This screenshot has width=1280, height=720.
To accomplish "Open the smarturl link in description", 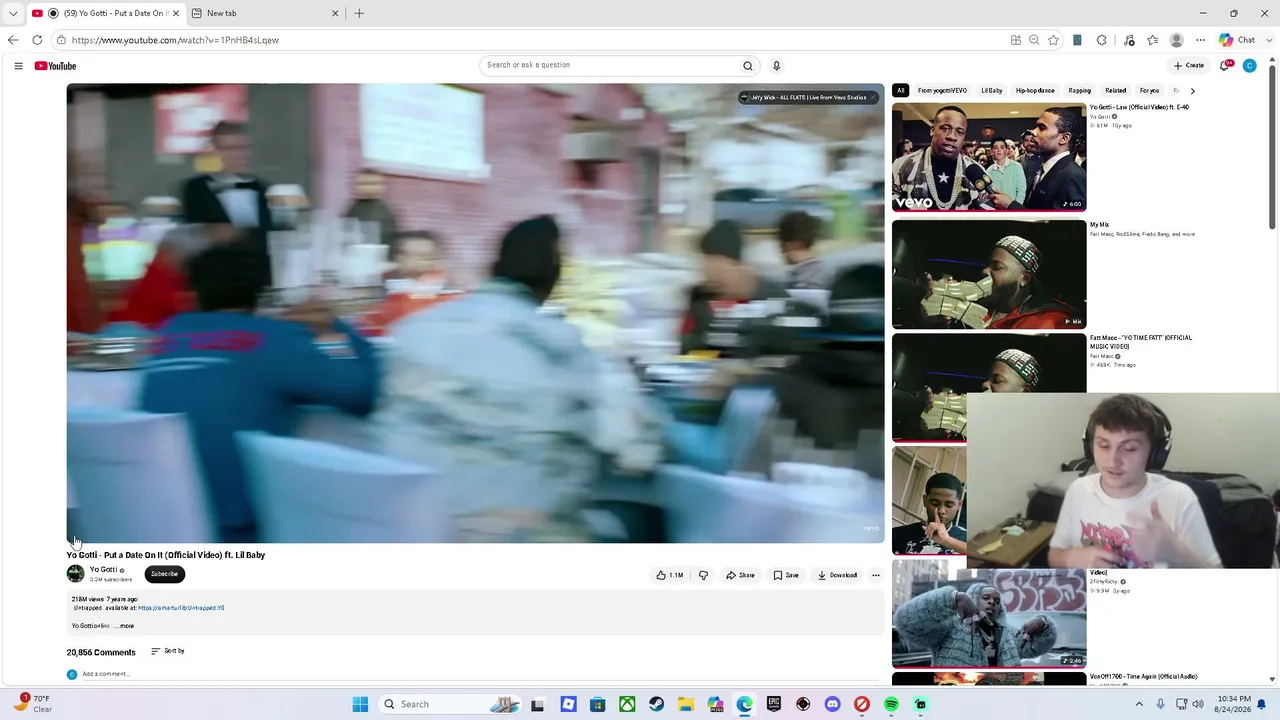I will click(x=181, y=608).
